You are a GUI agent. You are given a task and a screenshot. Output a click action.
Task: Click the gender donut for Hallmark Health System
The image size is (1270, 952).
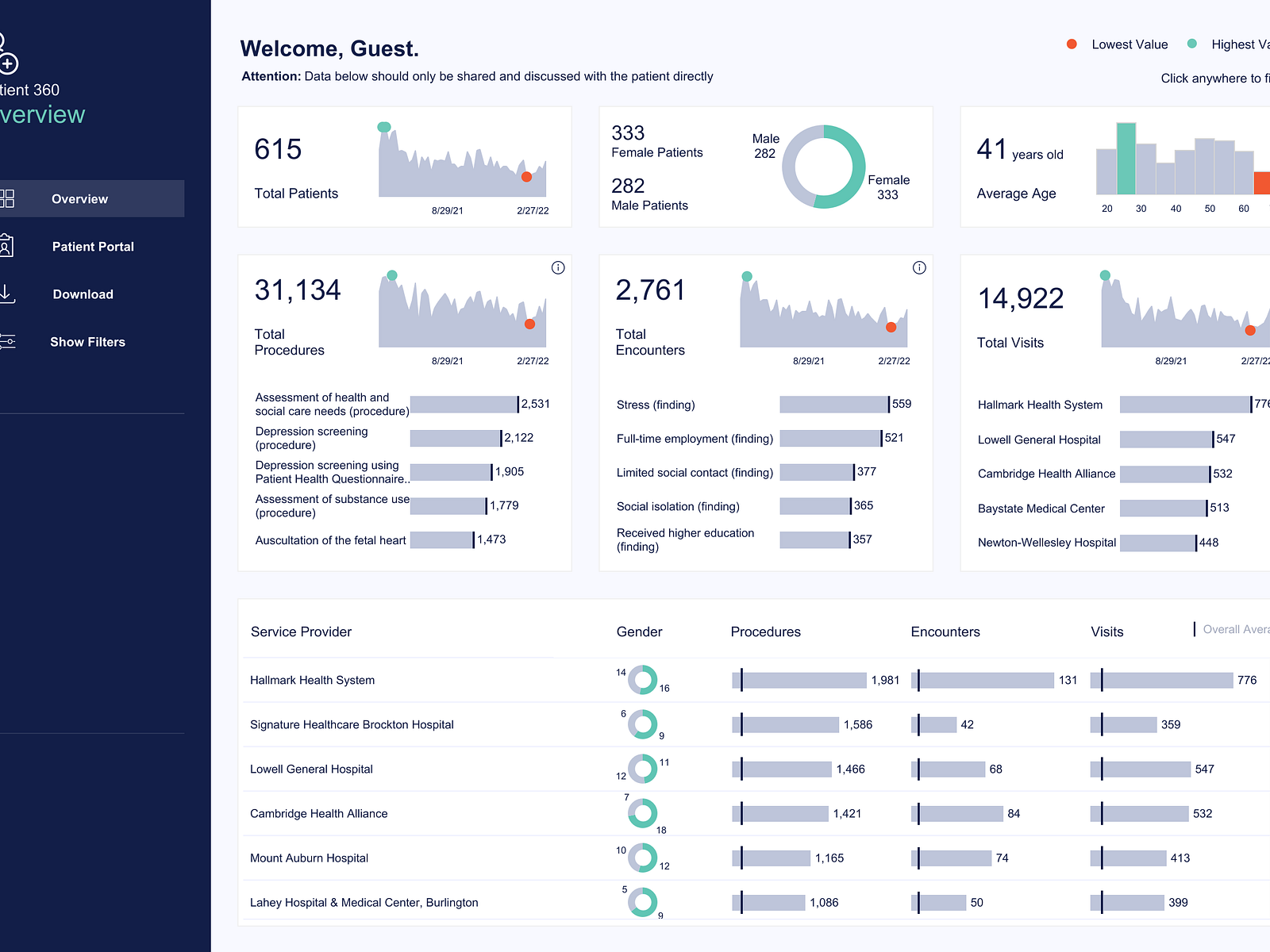[x=643, y=680]
